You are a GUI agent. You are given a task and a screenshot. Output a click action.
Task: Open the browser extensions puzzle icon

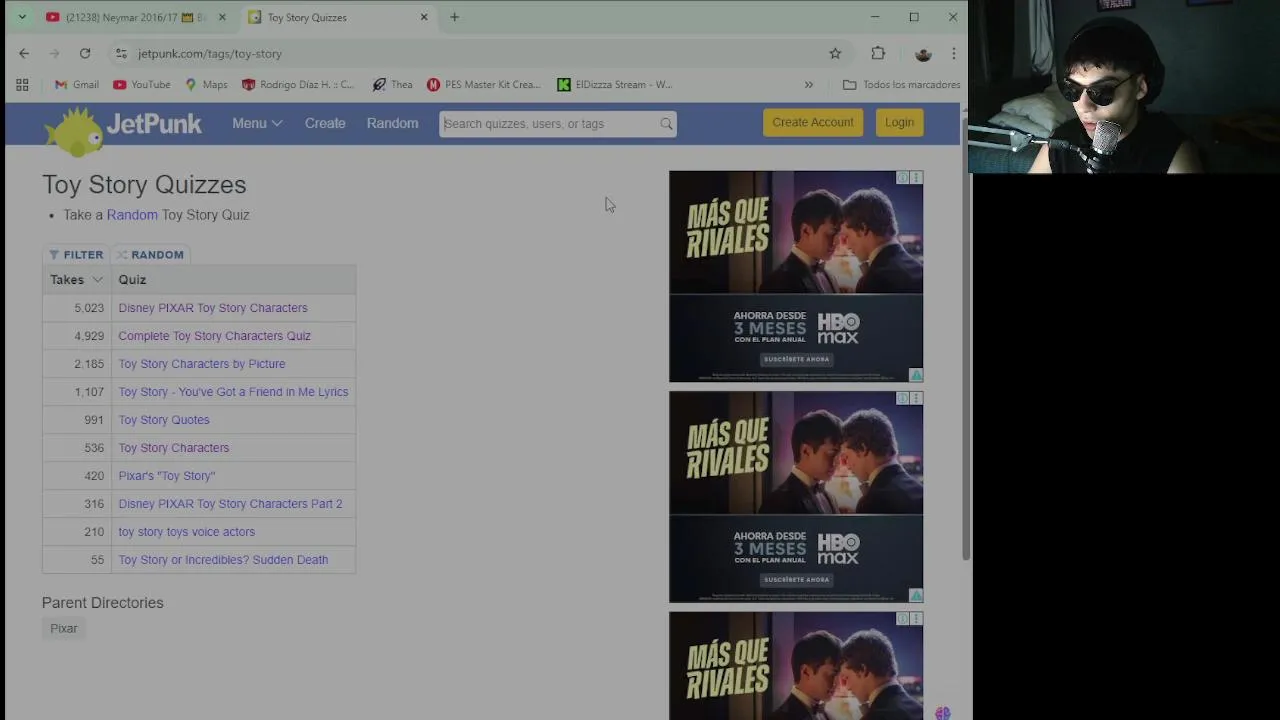[878, 54]
